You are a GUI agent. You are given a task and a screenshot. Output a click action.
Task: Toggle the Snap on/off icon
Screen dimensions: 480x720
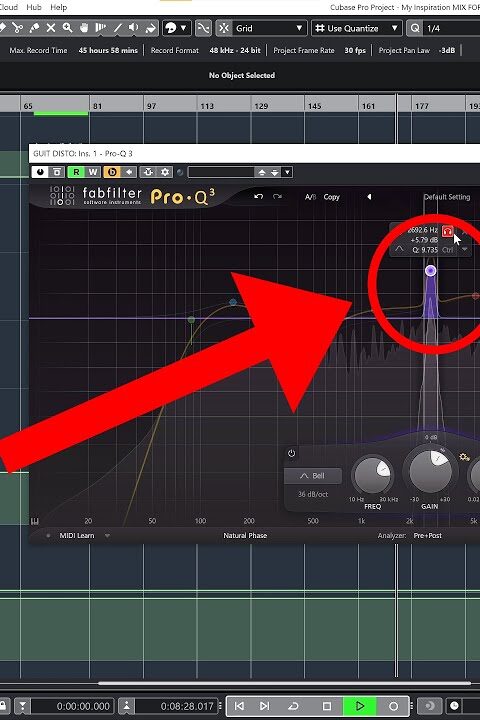click(224, 28)
